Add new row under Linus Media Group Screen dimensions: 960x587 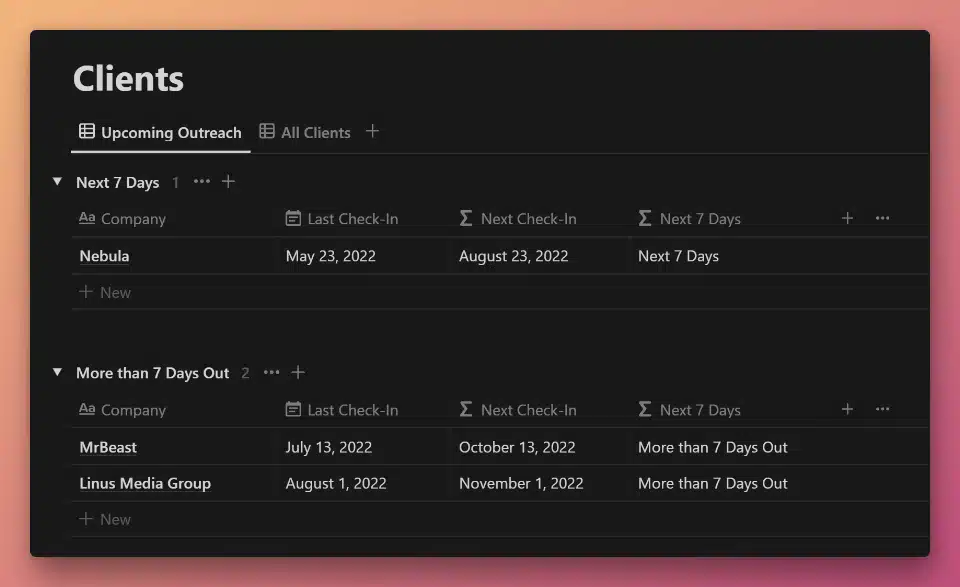point(105,519)
